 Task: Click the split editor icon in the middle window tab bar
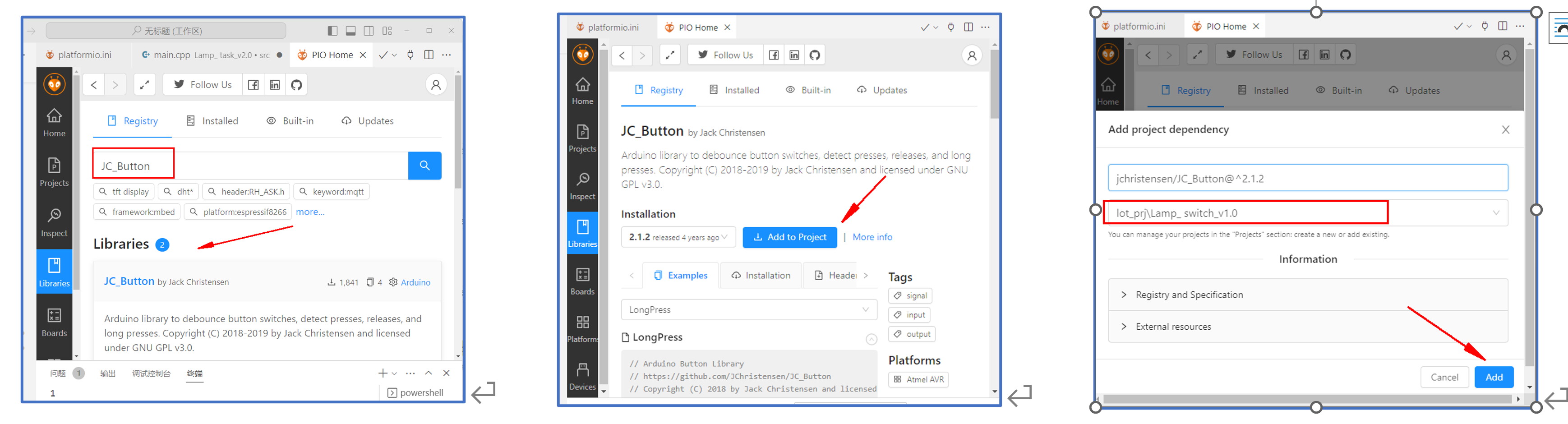point(968,27)
